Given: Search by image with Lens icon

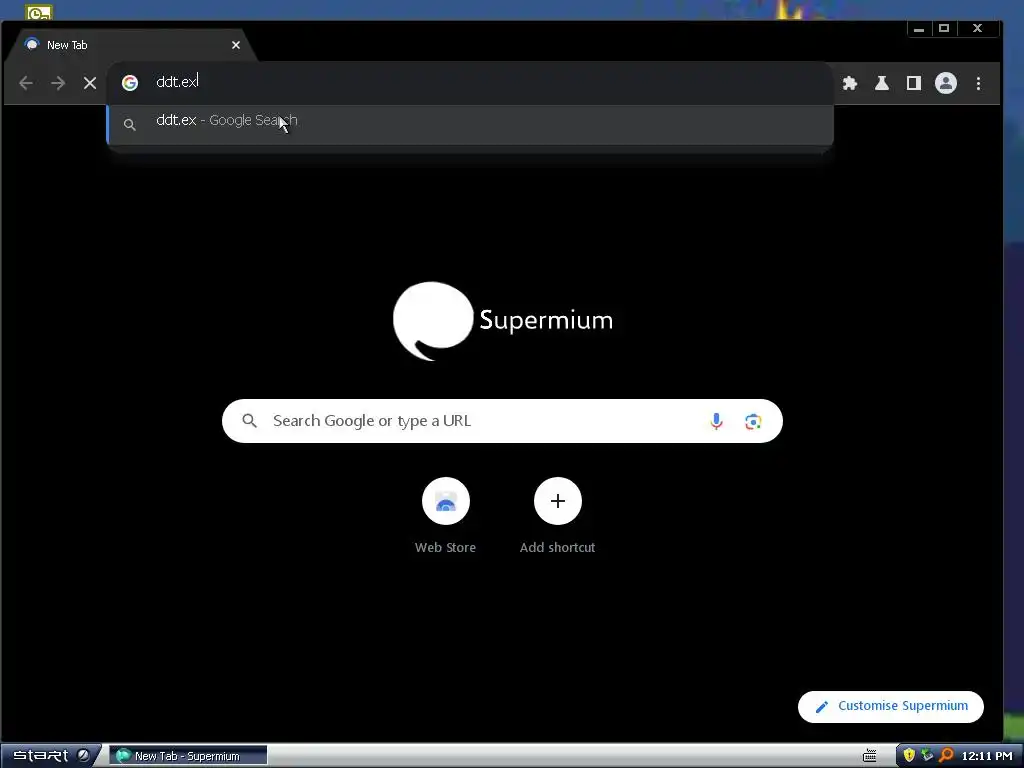Looking at the screenshot, I should click(x=753, y=421).
